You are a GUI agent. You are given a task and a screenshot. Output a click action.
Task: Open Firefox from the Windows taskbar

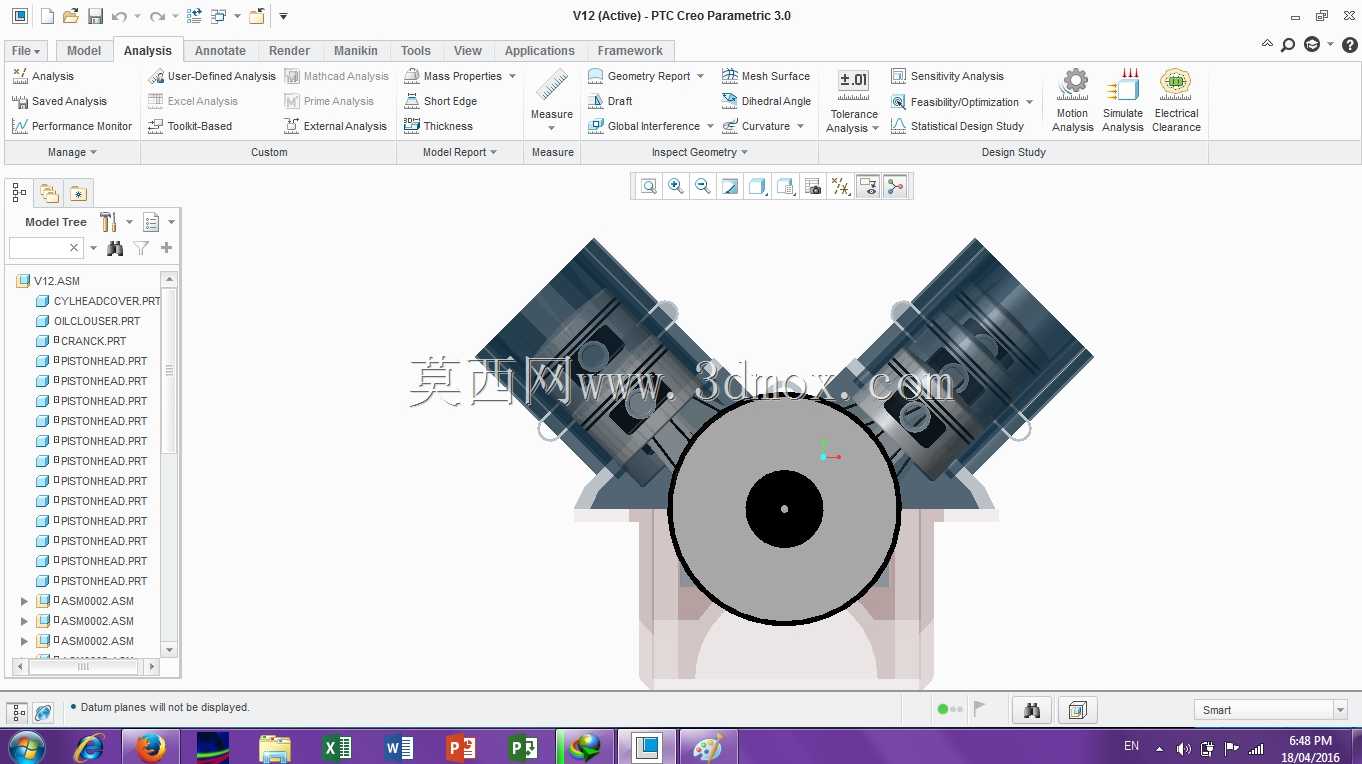pos(151,747)
